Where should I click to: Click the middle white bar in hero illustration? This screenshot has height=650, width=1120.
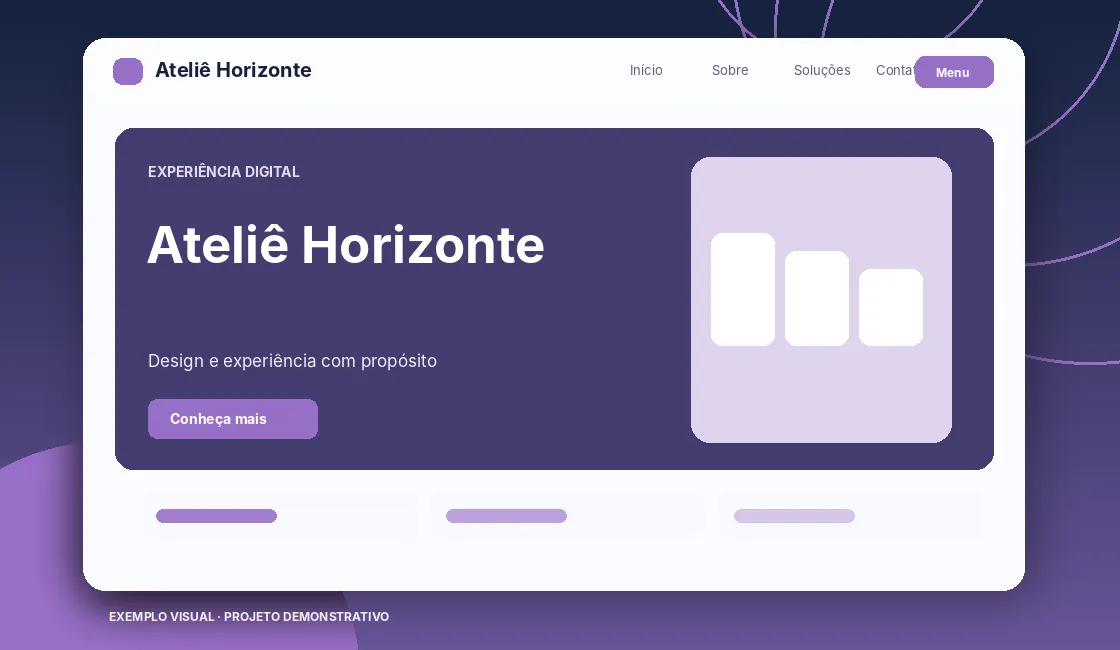tap(817, 299)
